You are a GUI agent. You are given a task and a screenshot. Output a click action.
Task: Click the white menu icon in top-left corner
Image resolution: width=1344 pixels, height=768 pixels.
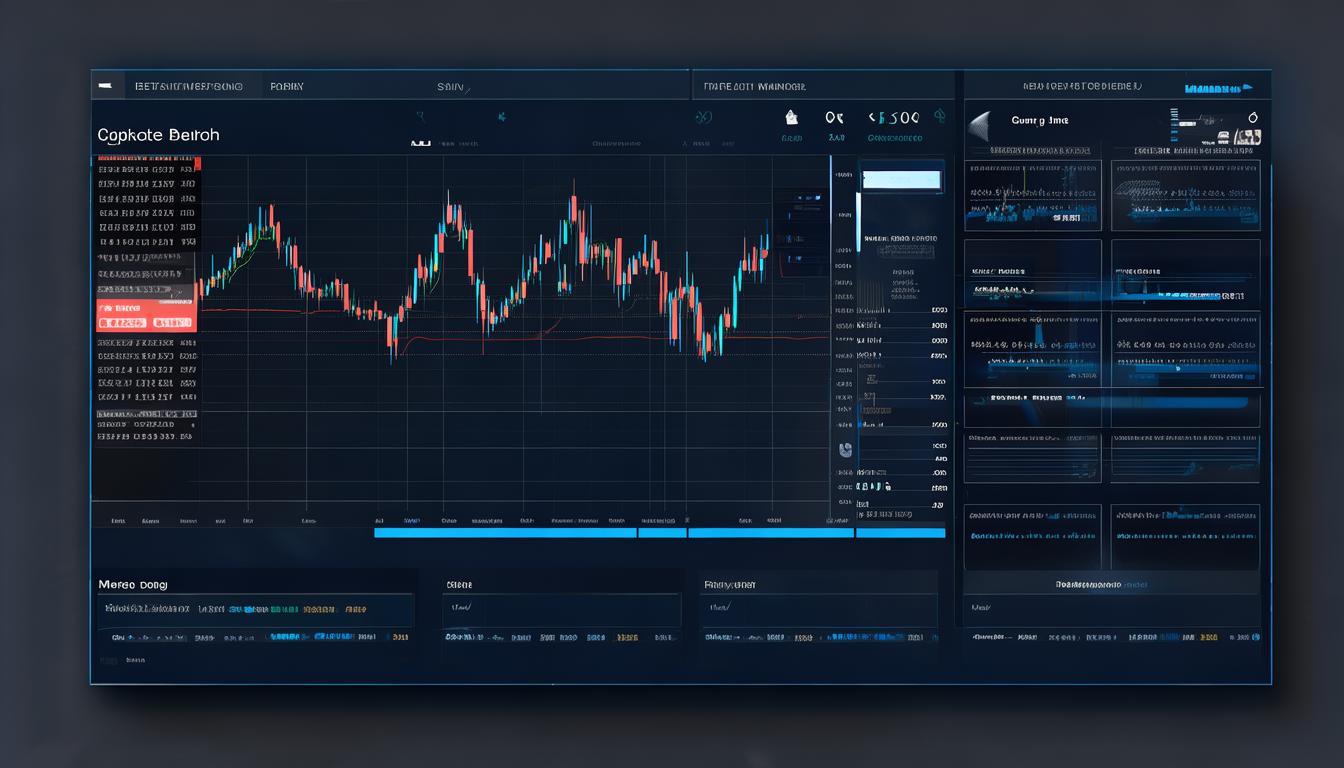[105, 87]
